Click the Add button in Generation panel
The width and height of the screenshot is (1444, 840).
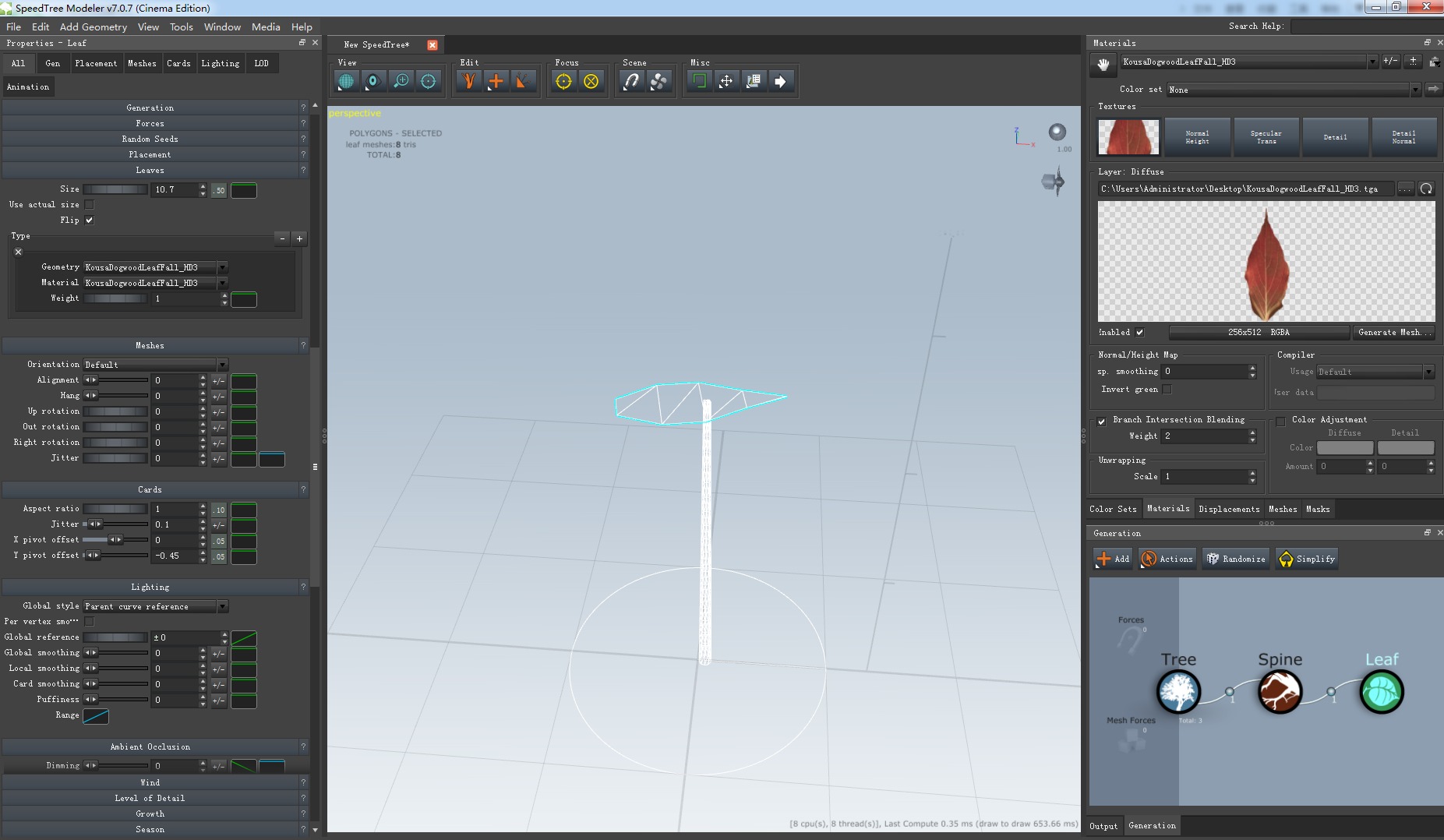coord(1113,559)
